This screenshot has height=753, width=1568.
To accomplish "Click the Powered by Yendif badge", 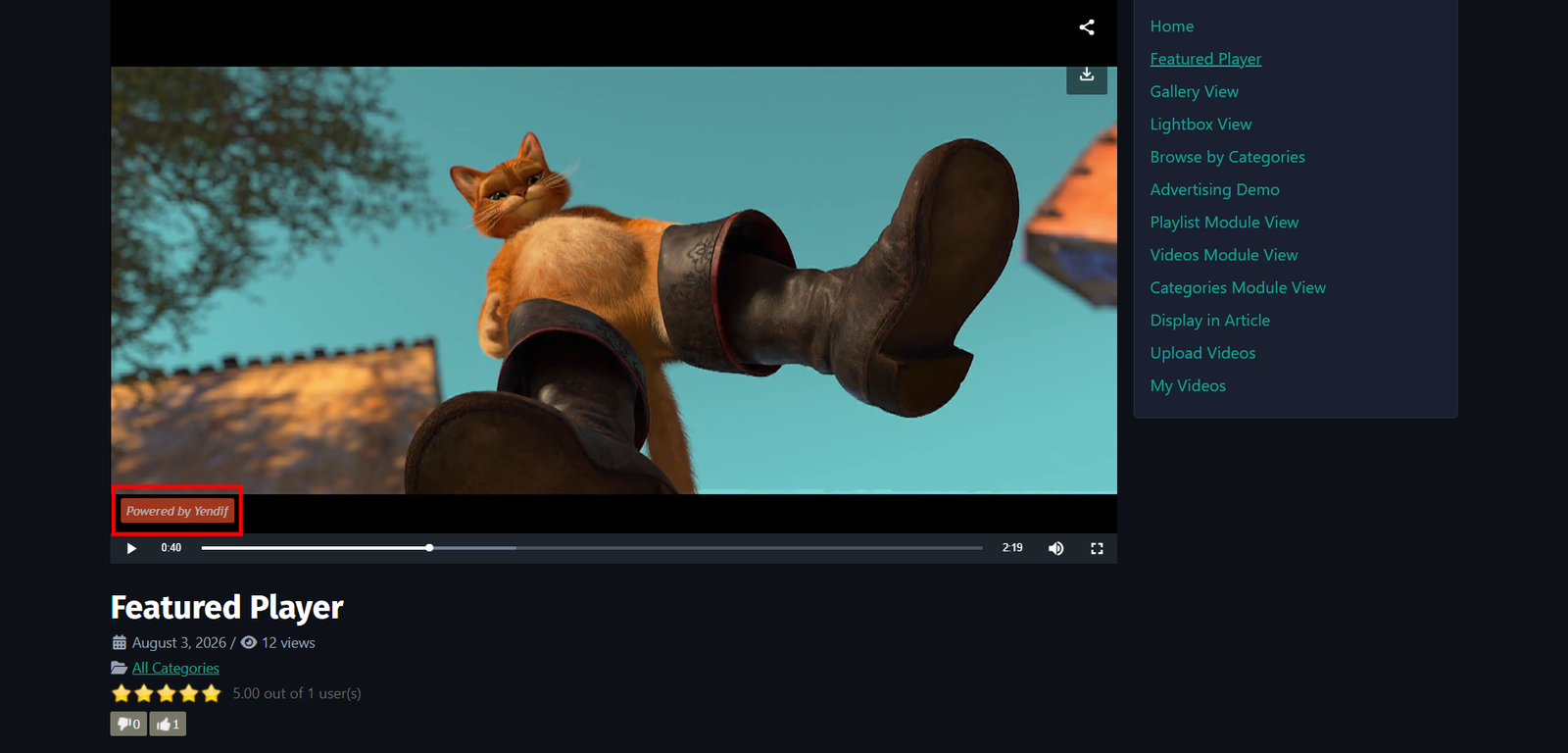I will 177,511.
